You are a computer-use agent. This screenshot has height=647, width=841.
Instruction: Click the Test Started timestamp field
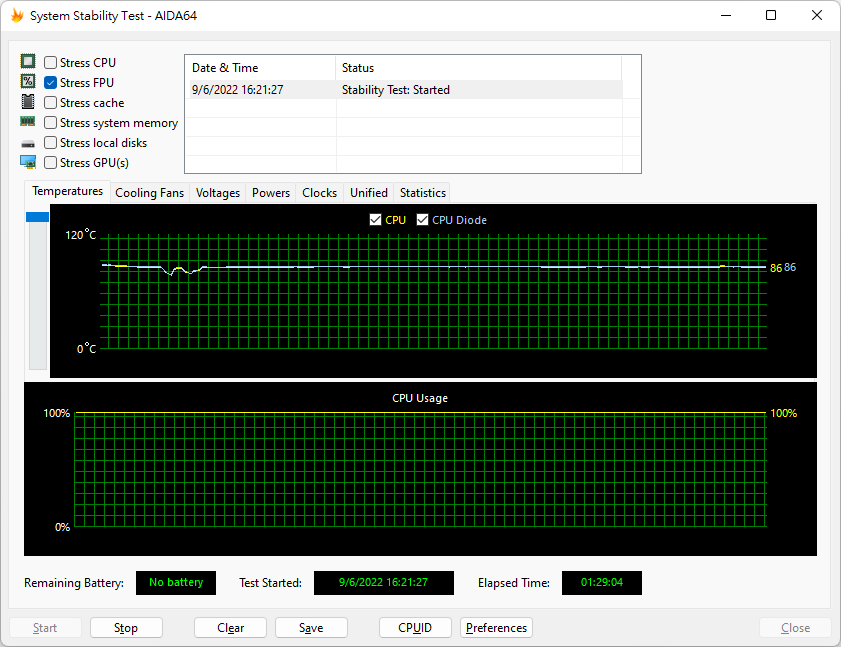point(383,583)
